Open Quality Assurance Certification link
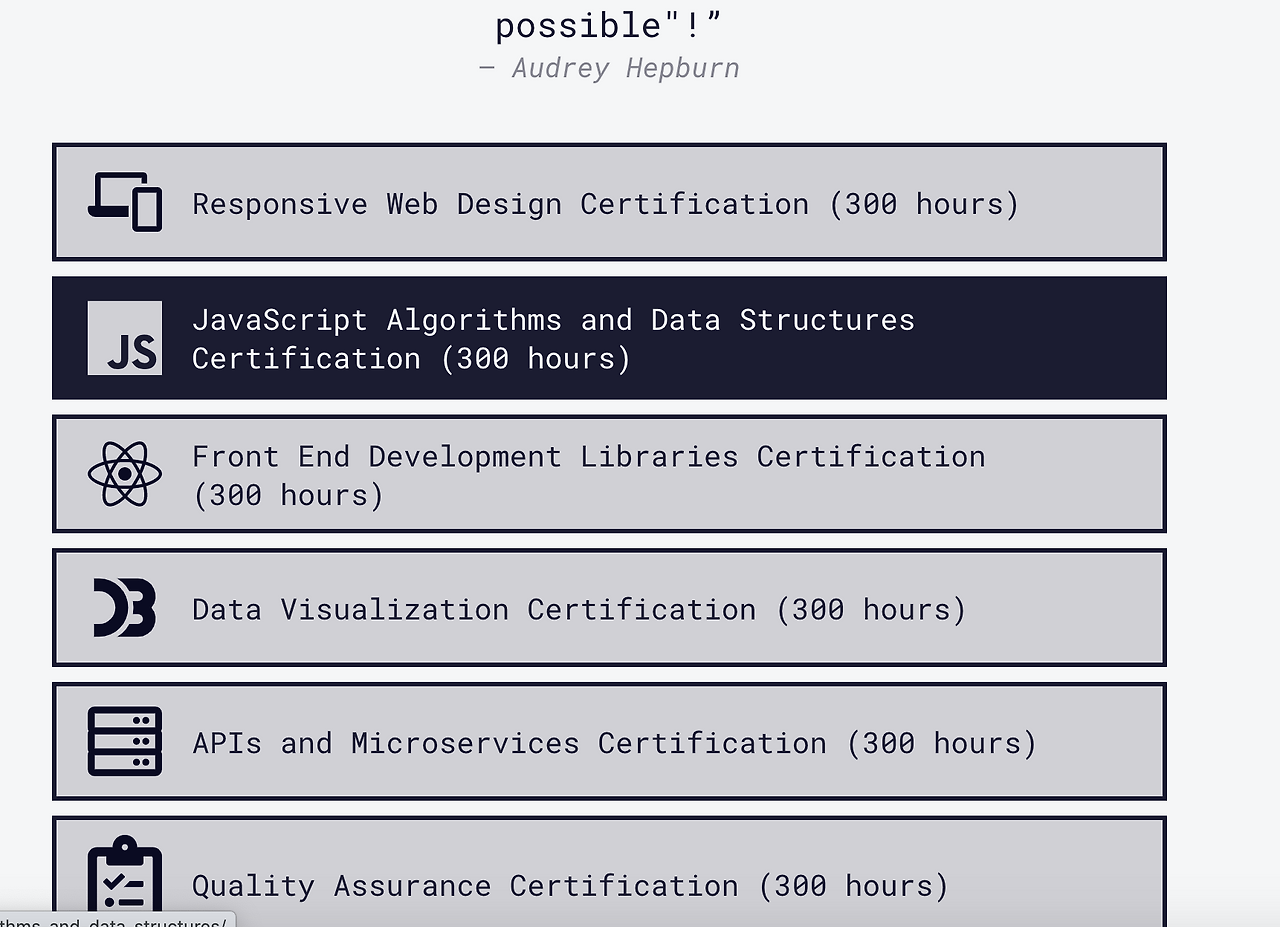This screenshot has width=1280, height=927. (x=609, y=872)
